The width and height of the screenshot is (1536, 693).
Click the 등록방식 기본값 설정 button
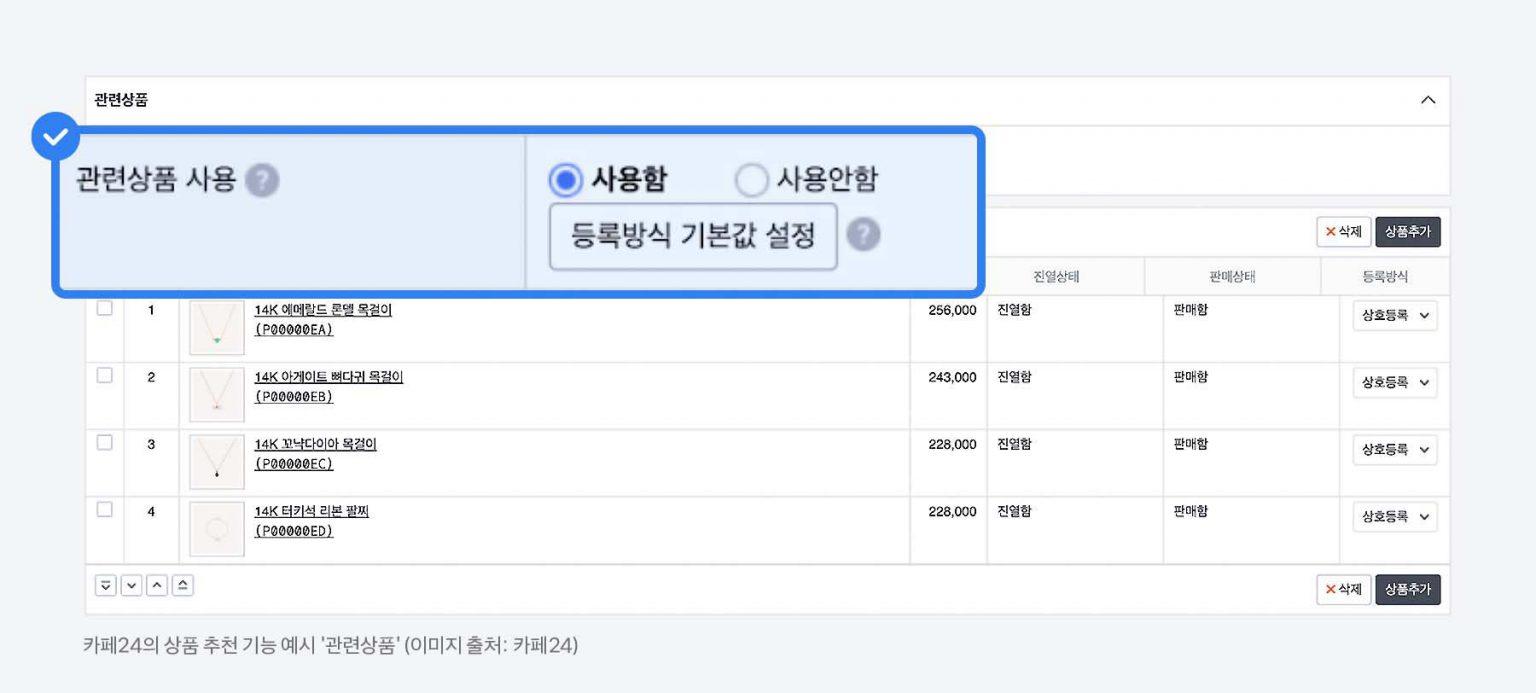[x=693, y=237]
